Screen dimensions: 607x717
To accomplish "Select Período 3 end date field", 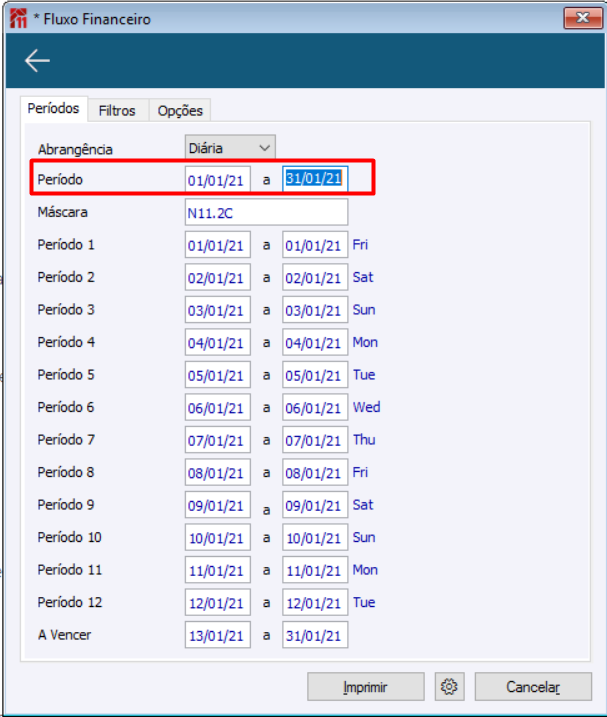I will click(x=315, y=310).
